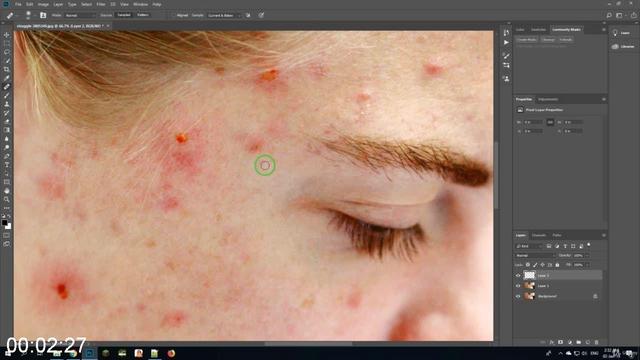Screen dimensions: 640x360
Task: Open the Fill slider arrow
Action: click(587, 265)
